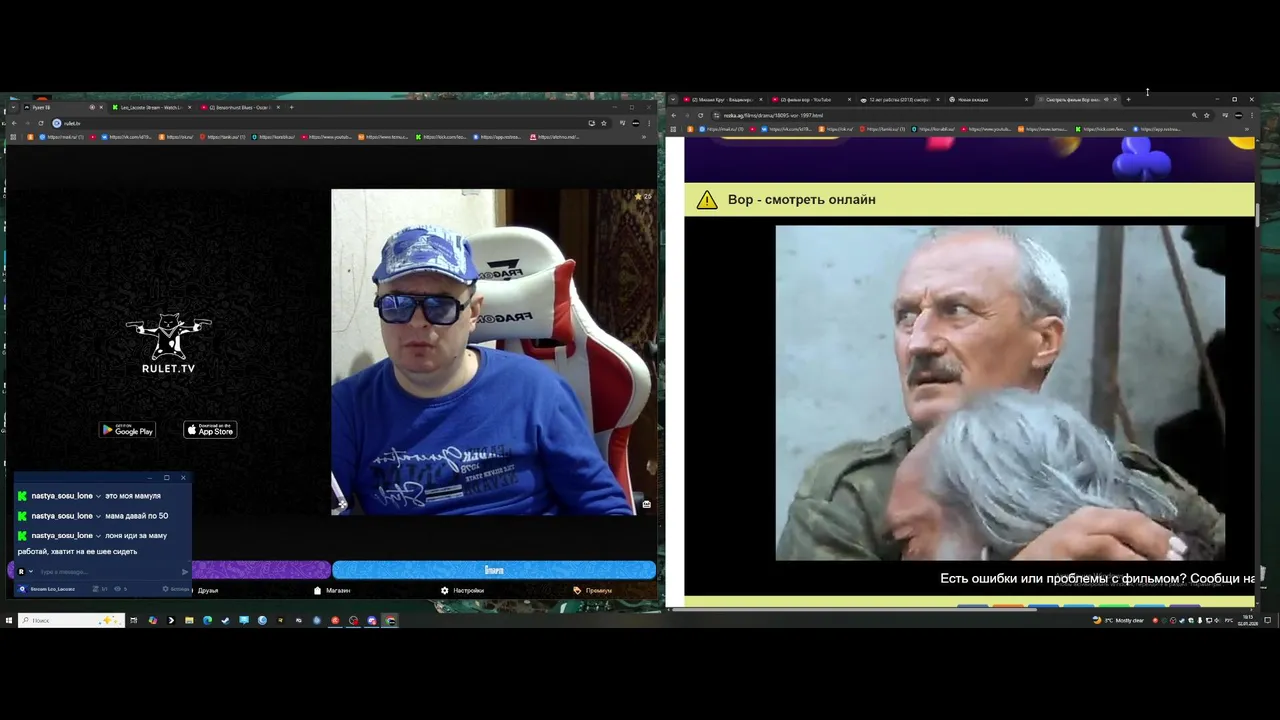Open tab search dropdown in left browser

(13, 107)
